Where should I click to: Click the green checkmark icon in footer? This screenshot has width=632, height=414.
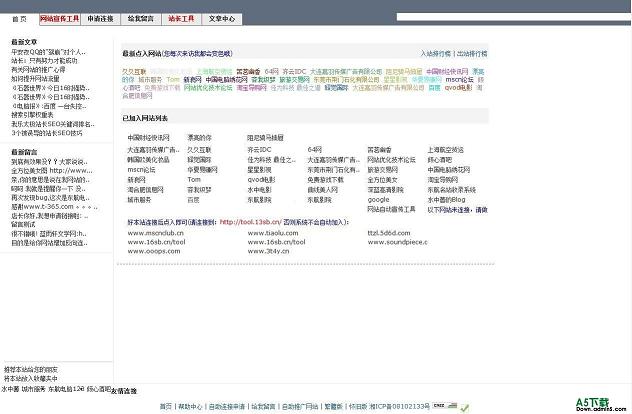464,407
